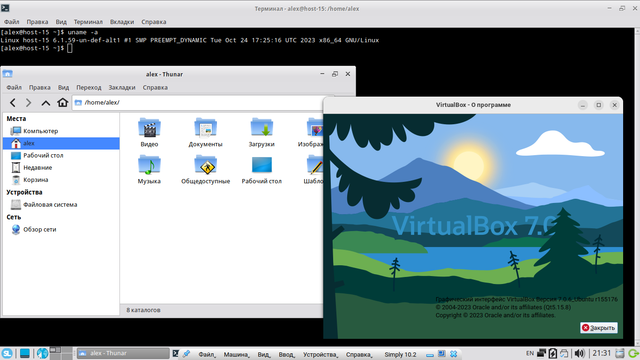
Task: Open Thunar Справка menu
Action: (x=155, y=87)
